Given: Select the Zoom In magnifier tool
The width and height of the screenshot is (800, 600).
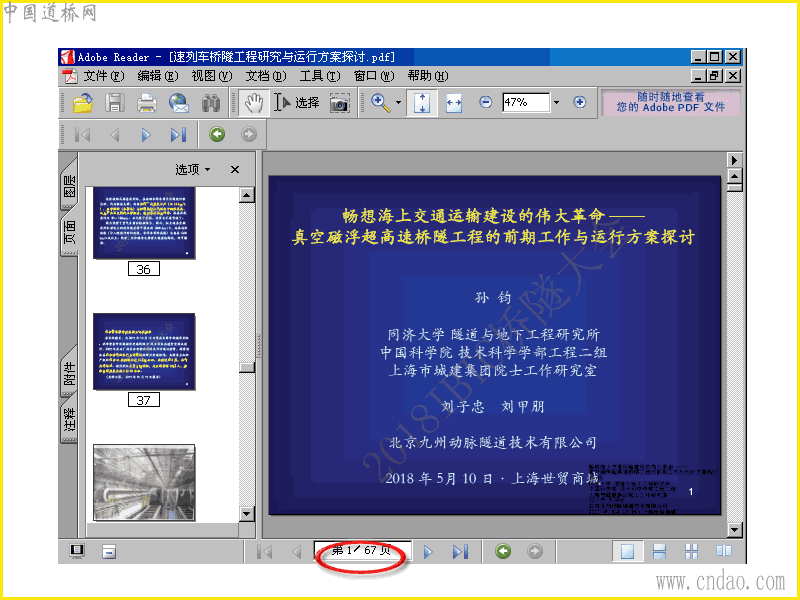Looking at the screenshot, I should [x=381, y=103].
